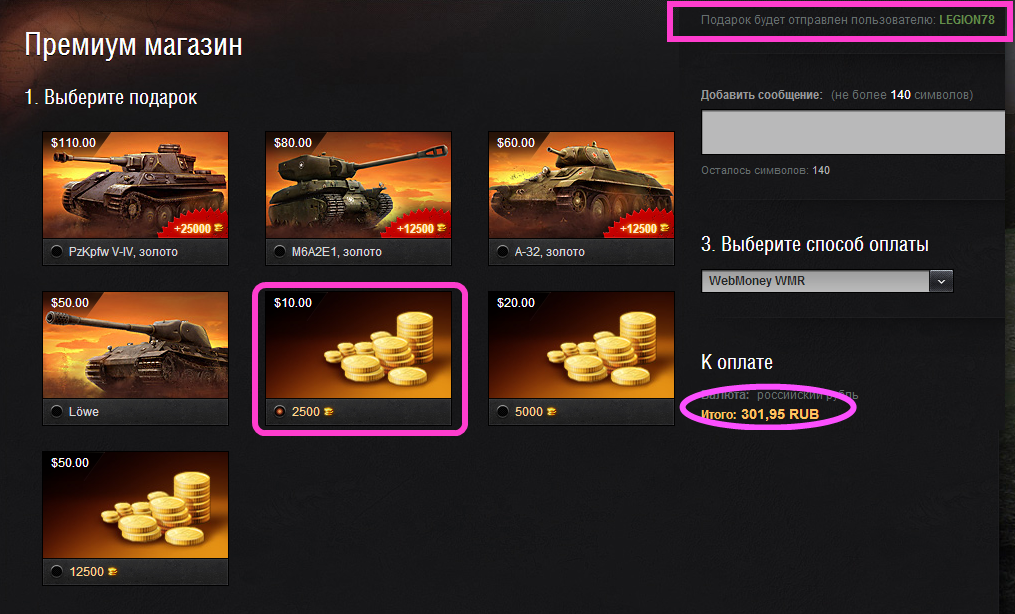Click the M6A2E1 tank picture
The width and height of the screenshot is (1015, 614).
tap(359, 185)
